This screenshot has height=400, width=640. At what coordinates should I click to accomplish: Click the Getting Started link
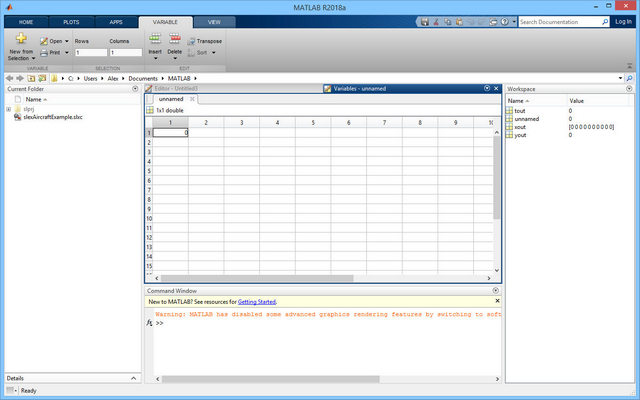pyautogui.click(x=256, y=301)
